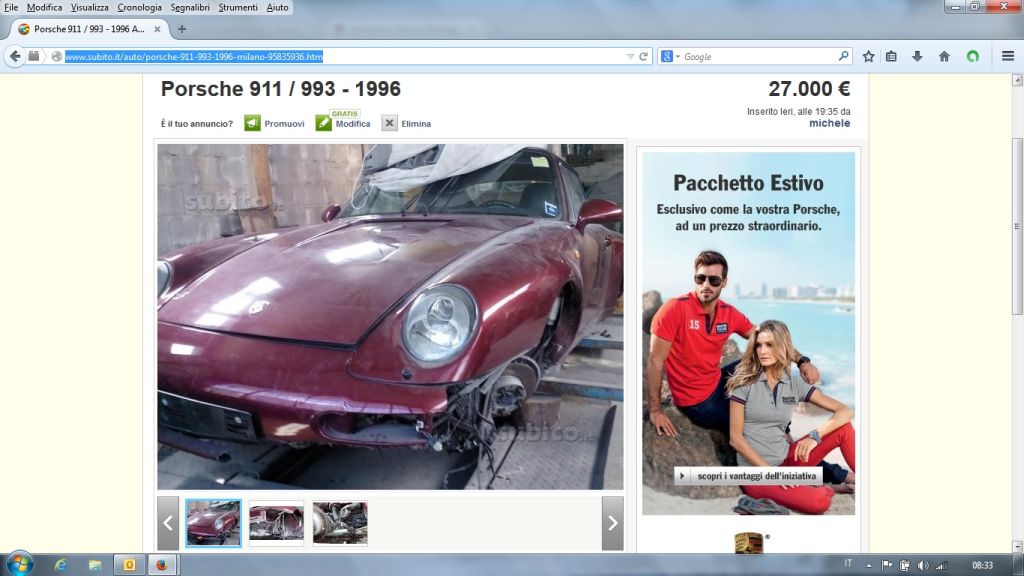Click the Promuovi button
This screenshot has height=576, width=1024.
pyautogui.click(x=274, y=123)
